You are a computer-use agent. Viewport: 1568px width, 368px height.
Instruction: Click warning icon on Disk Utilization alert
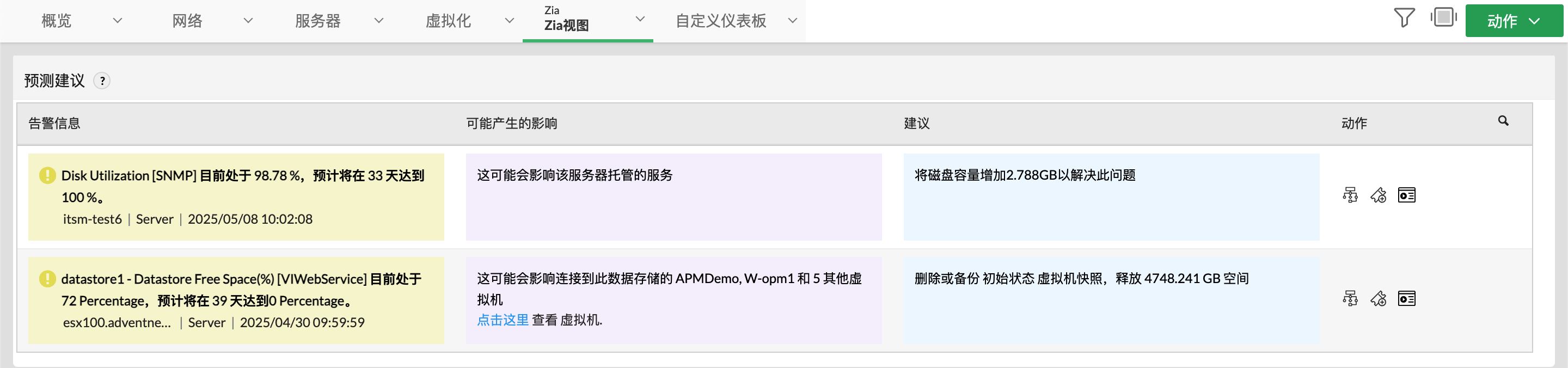point(47,175)
